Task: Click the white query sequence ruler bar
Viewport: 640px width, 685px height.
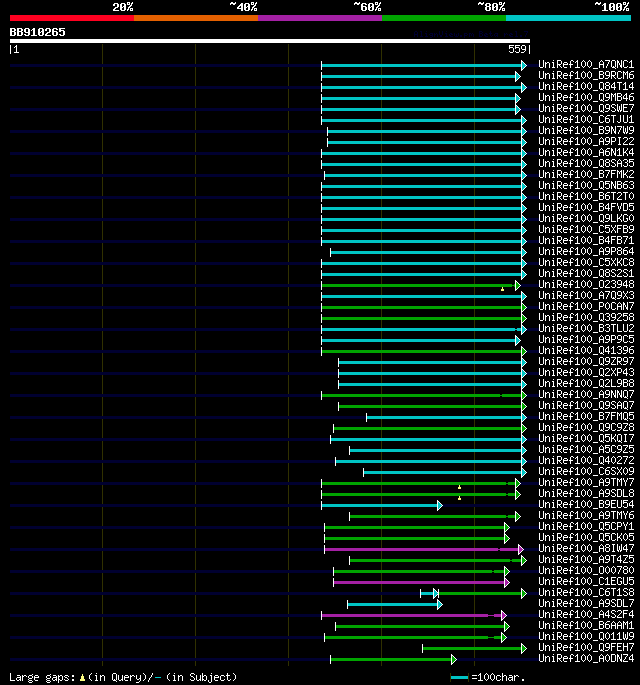Action: click(x=270, y=41)
